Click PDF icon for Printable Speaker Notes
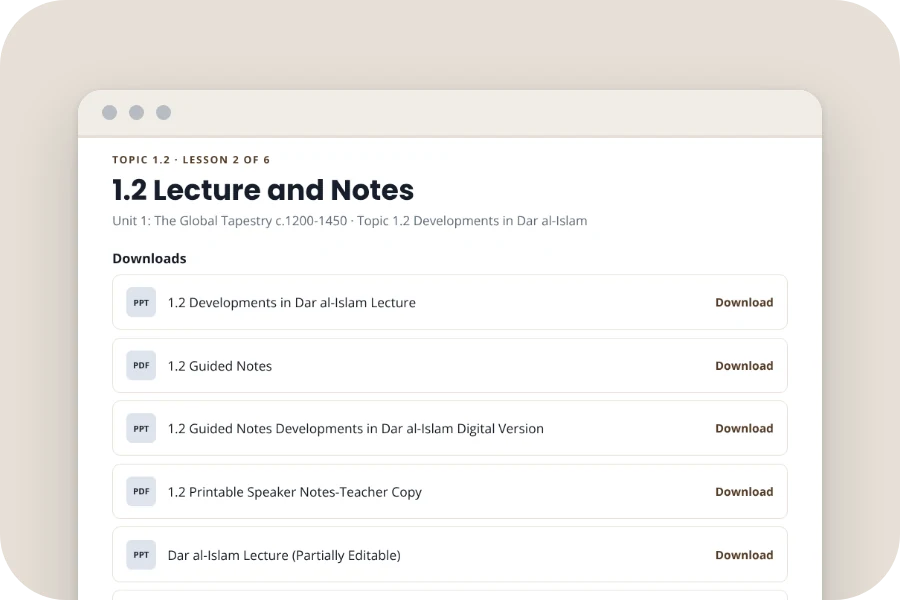 pos(141,491)
